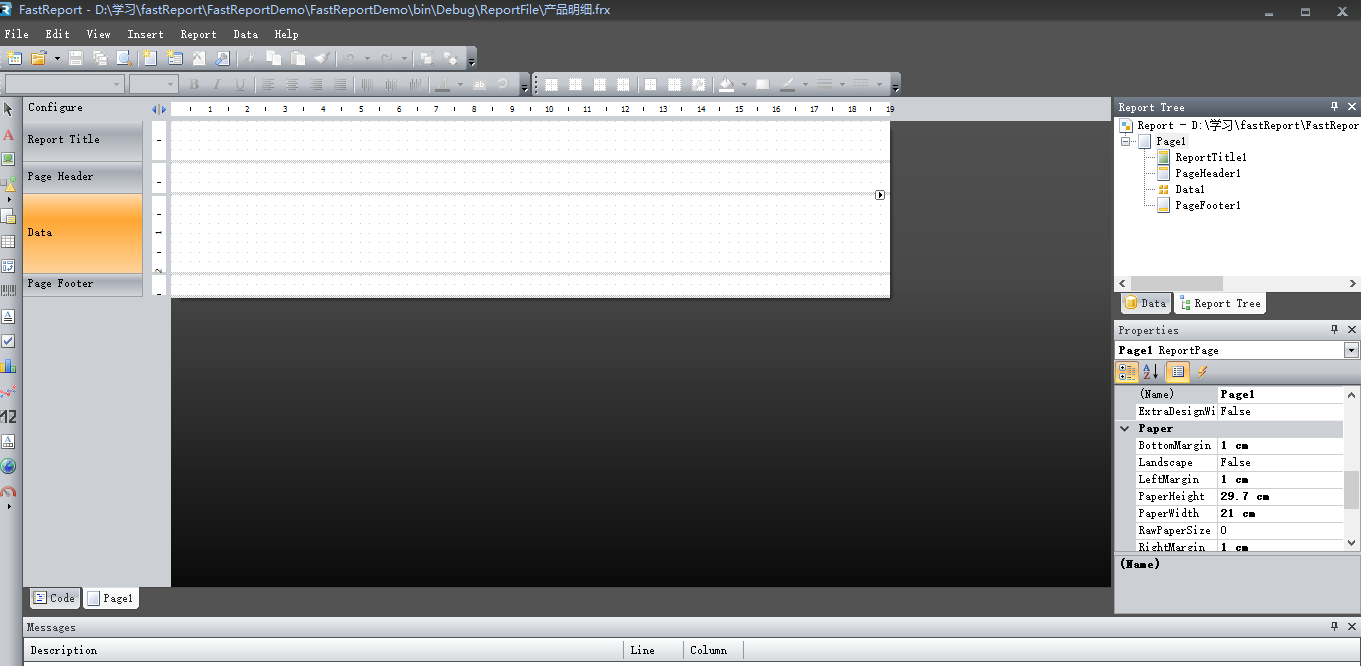Toggle align text left

coord(268,85)
